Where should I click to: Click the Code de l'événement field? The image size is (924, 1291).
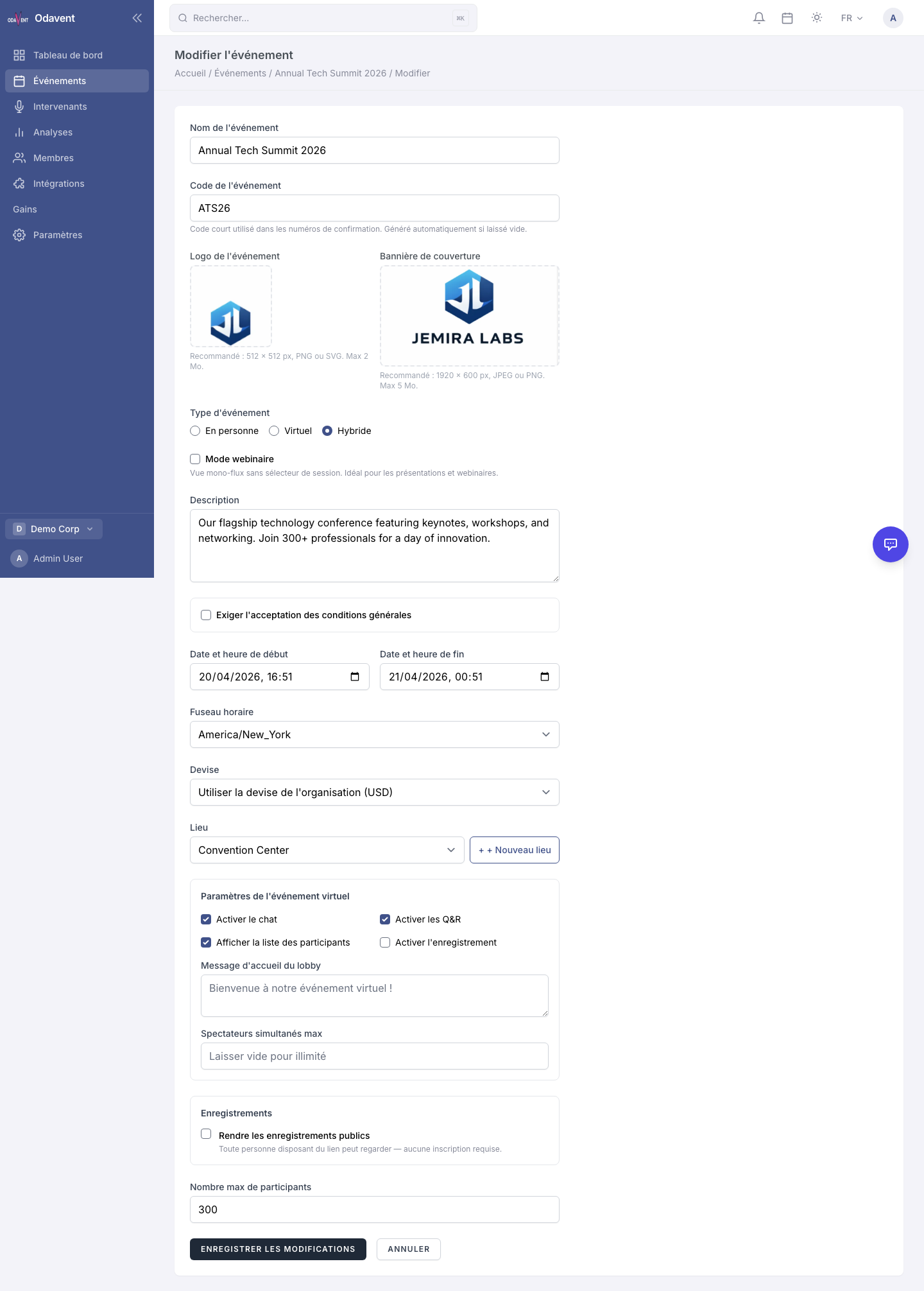tap(375, 208)
